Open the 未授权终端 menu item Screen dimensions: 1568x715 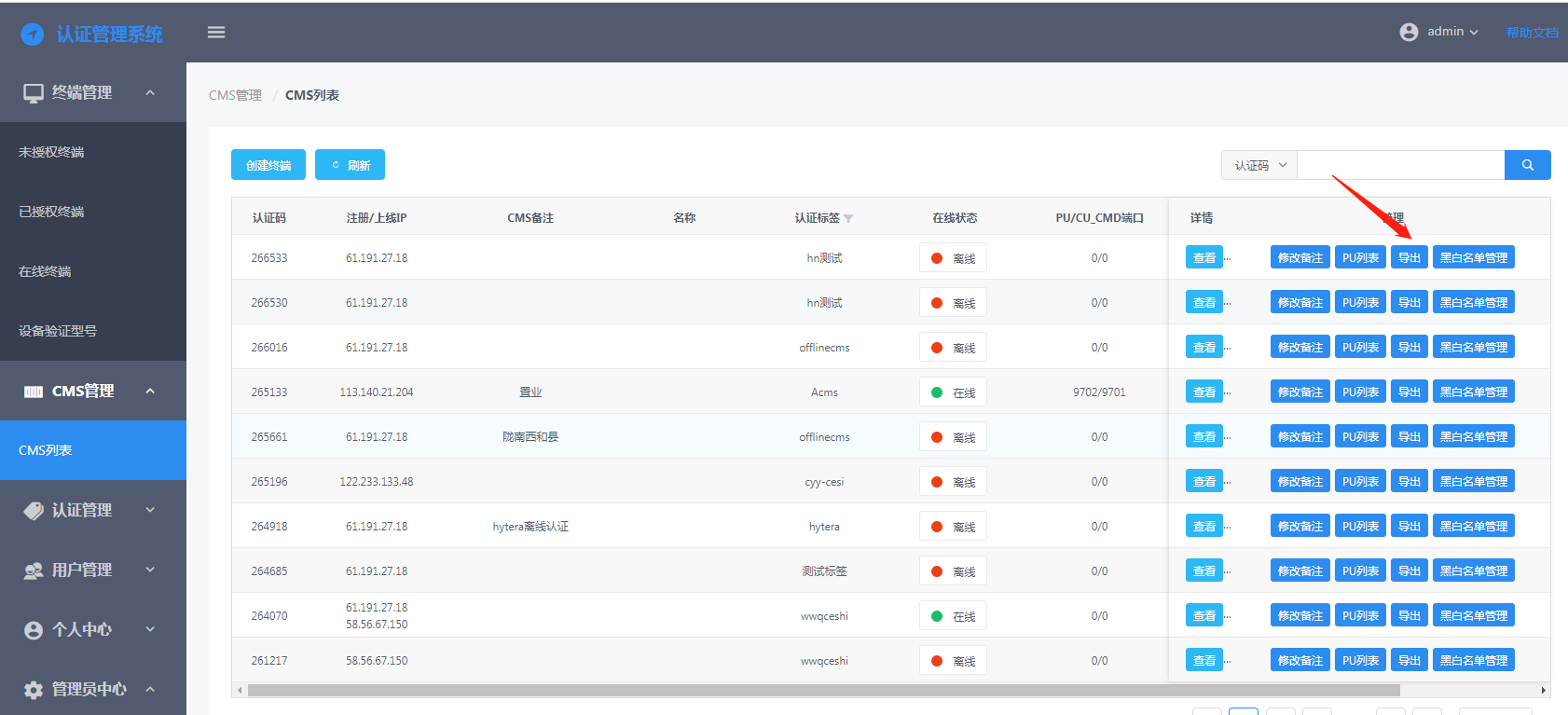pyautogui.click(x=51, y=152)
